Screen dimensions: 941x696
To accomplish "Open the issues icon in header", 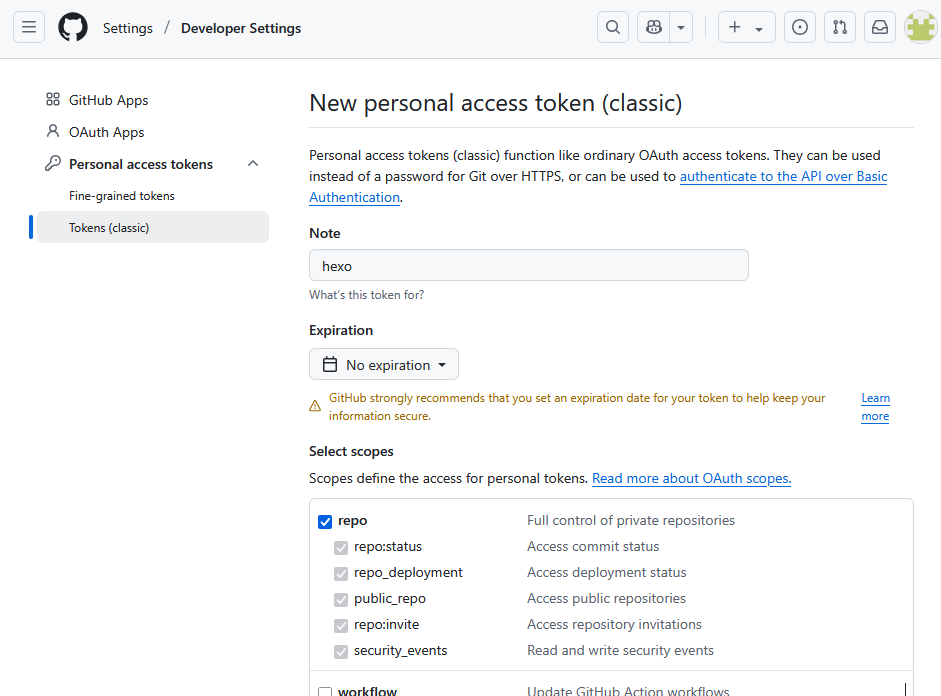I will 800,28.
